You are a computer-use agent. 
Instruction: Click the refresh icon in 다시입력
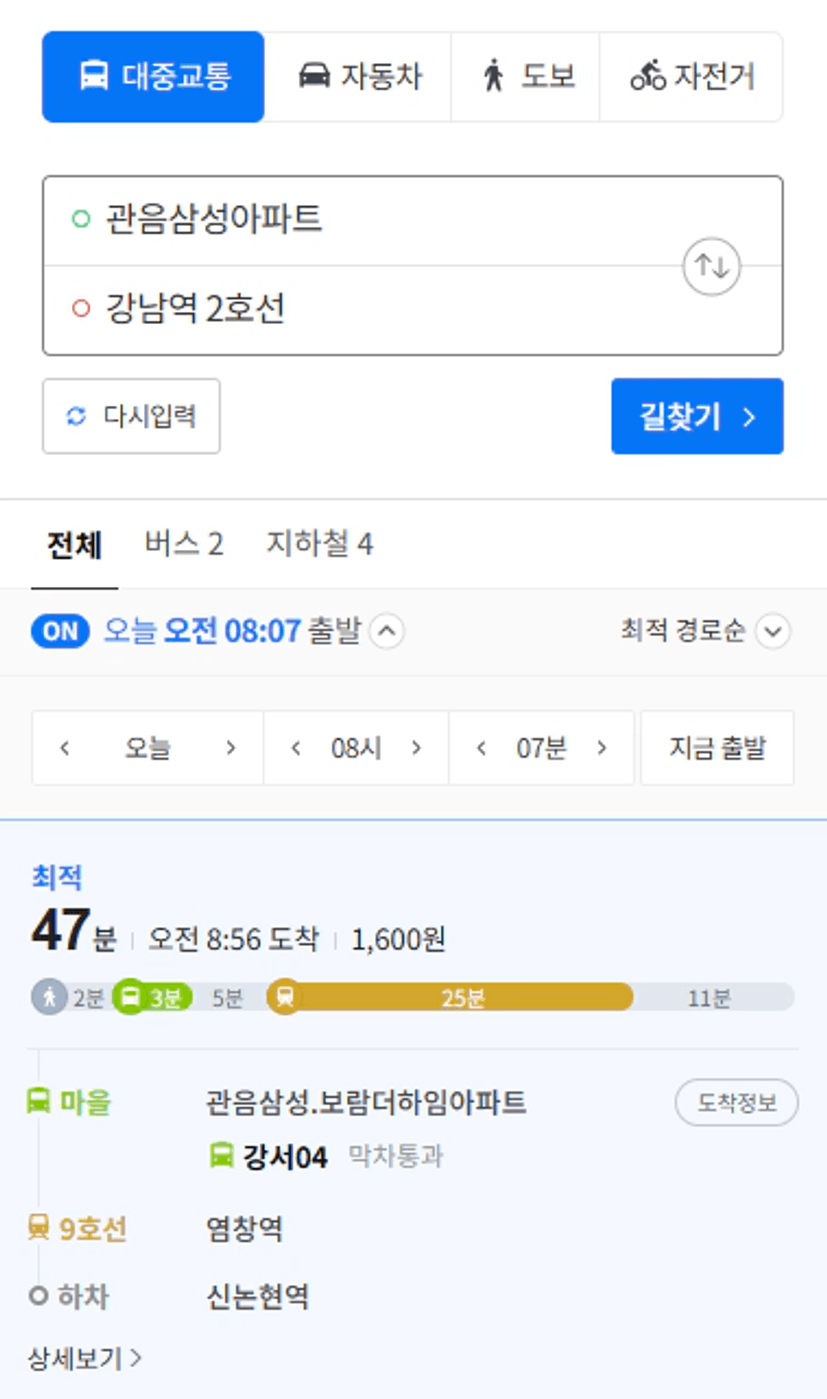click(77, 416)
